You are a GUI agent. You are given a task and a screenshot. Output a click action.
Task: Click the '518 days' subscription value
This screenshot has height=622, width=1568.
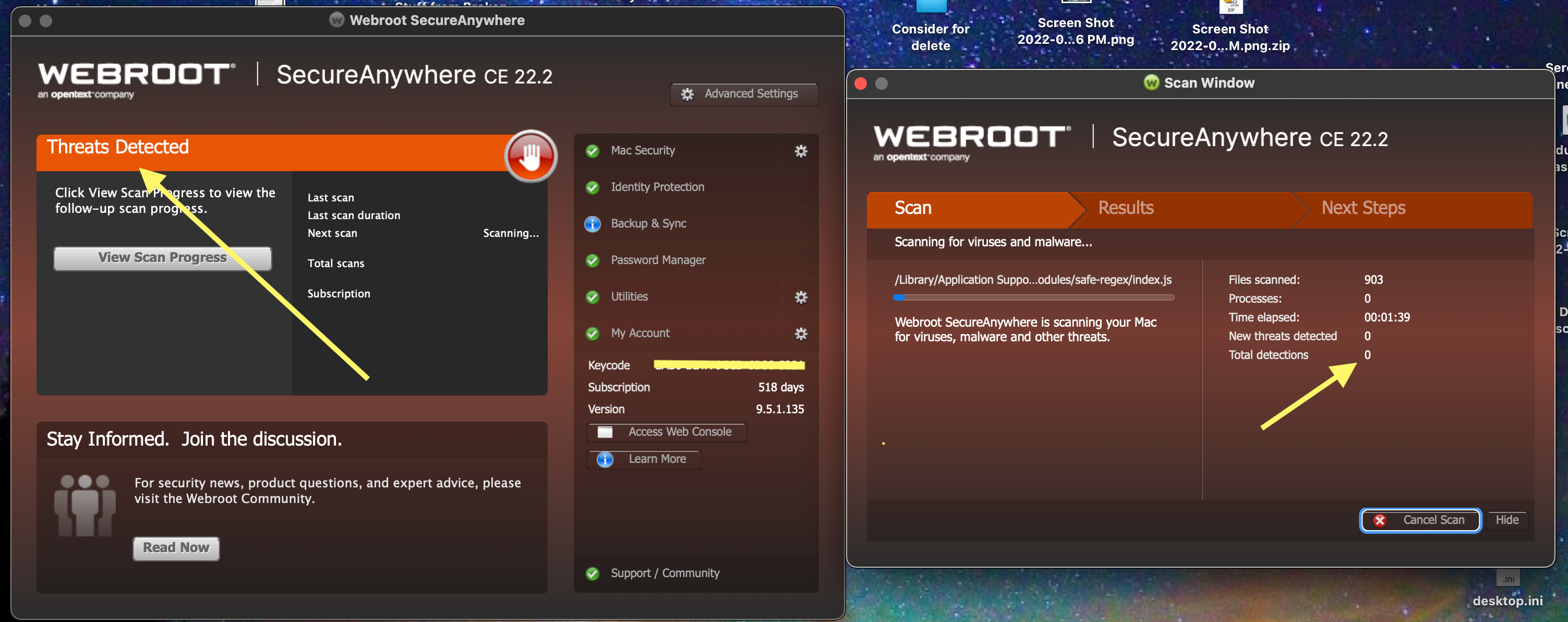(x=780, y=388)
